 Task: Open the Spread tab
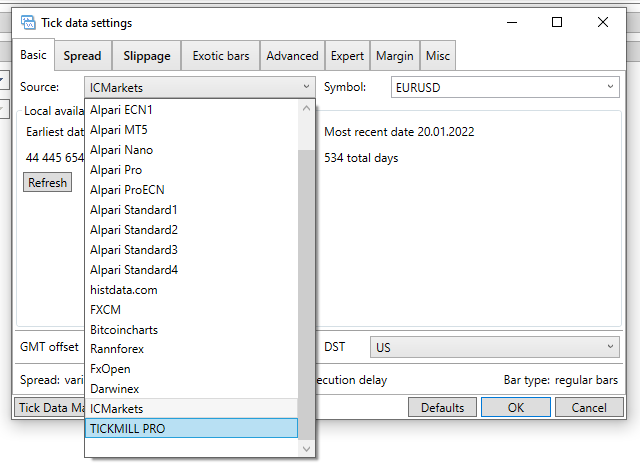(x=82, y=56)
